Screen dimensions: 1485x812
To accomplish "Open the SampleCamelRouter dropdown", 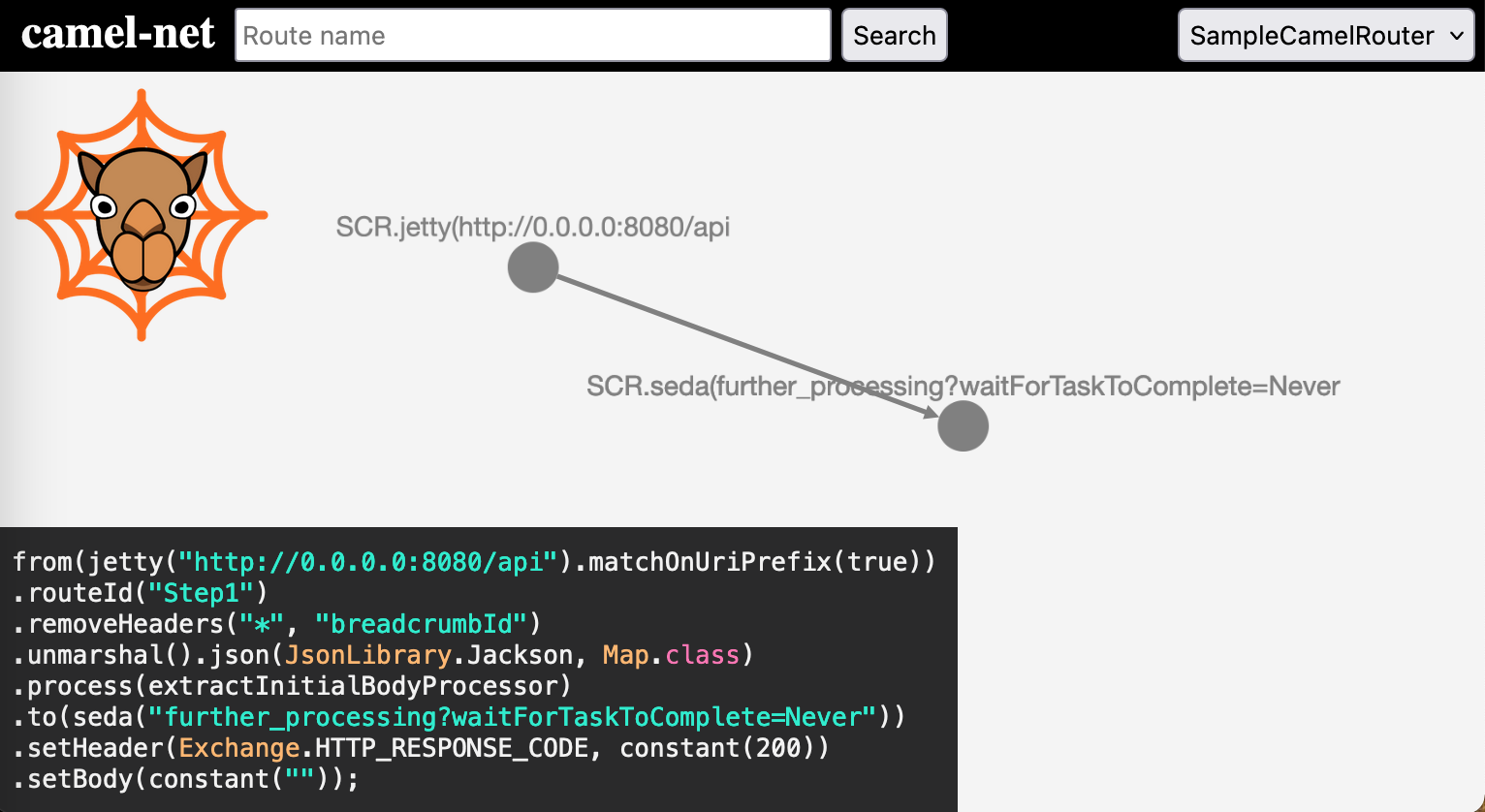I will pyautogui.click(x=1324, y=36).
